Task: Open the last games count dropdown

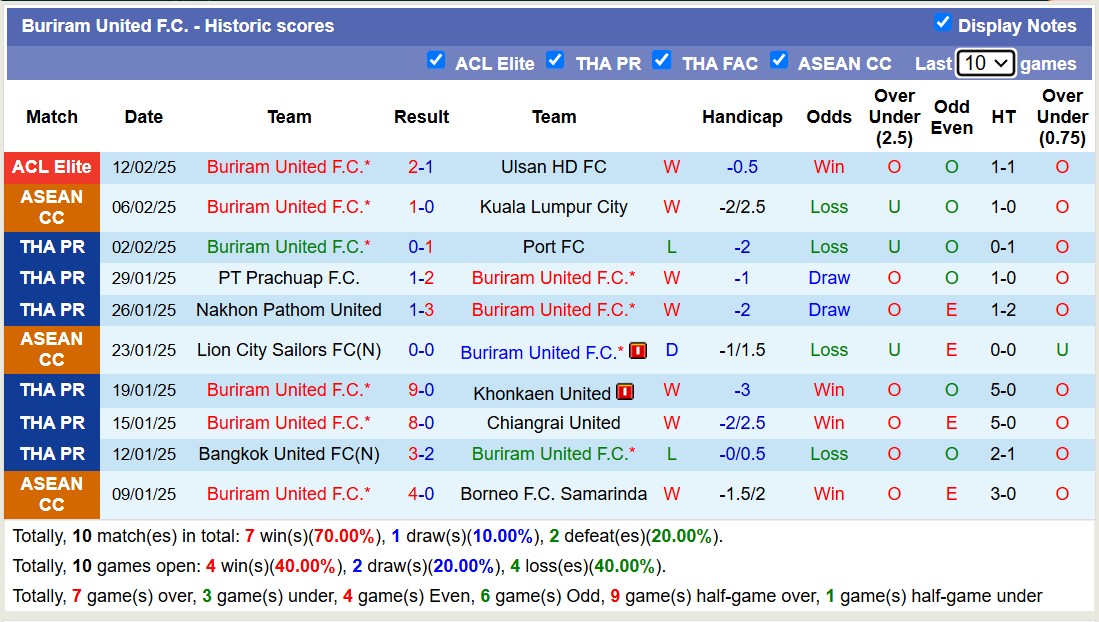Action: 986,62
